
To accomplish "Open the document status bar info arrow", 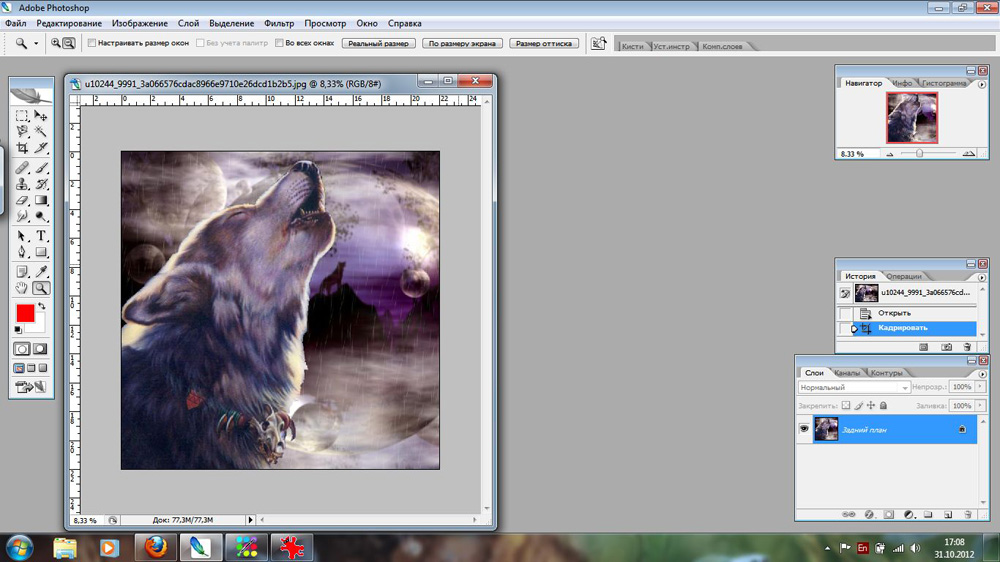I will tap(250, 520).
